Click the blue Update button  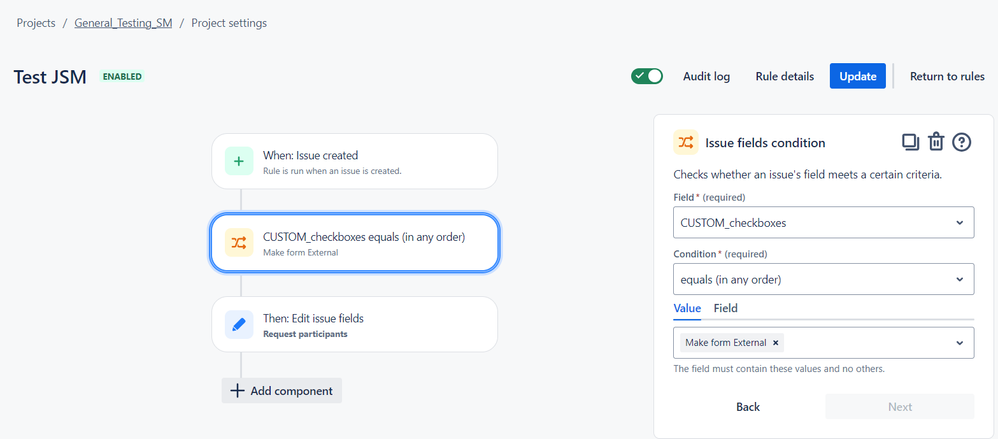857,76
